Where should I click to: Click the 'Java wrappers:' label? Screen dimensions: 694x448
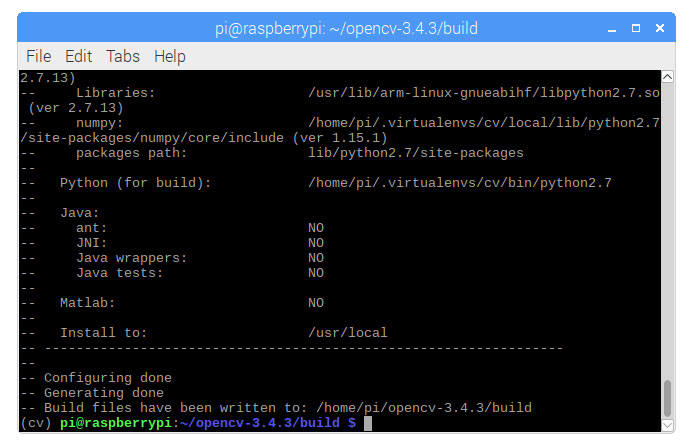(x=131, y=258)
